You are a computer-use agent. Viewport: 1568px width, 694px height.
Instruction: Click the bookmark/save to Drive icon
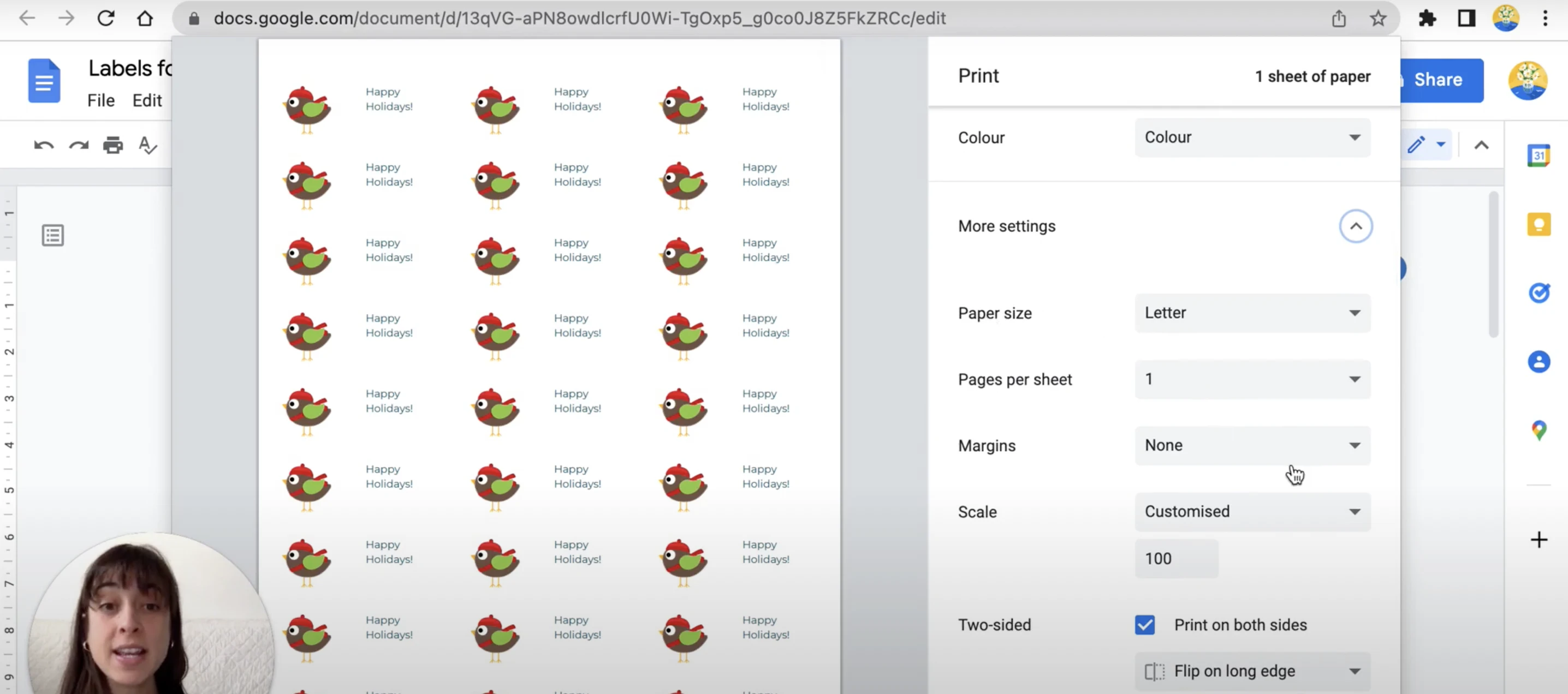(1378, 17)
